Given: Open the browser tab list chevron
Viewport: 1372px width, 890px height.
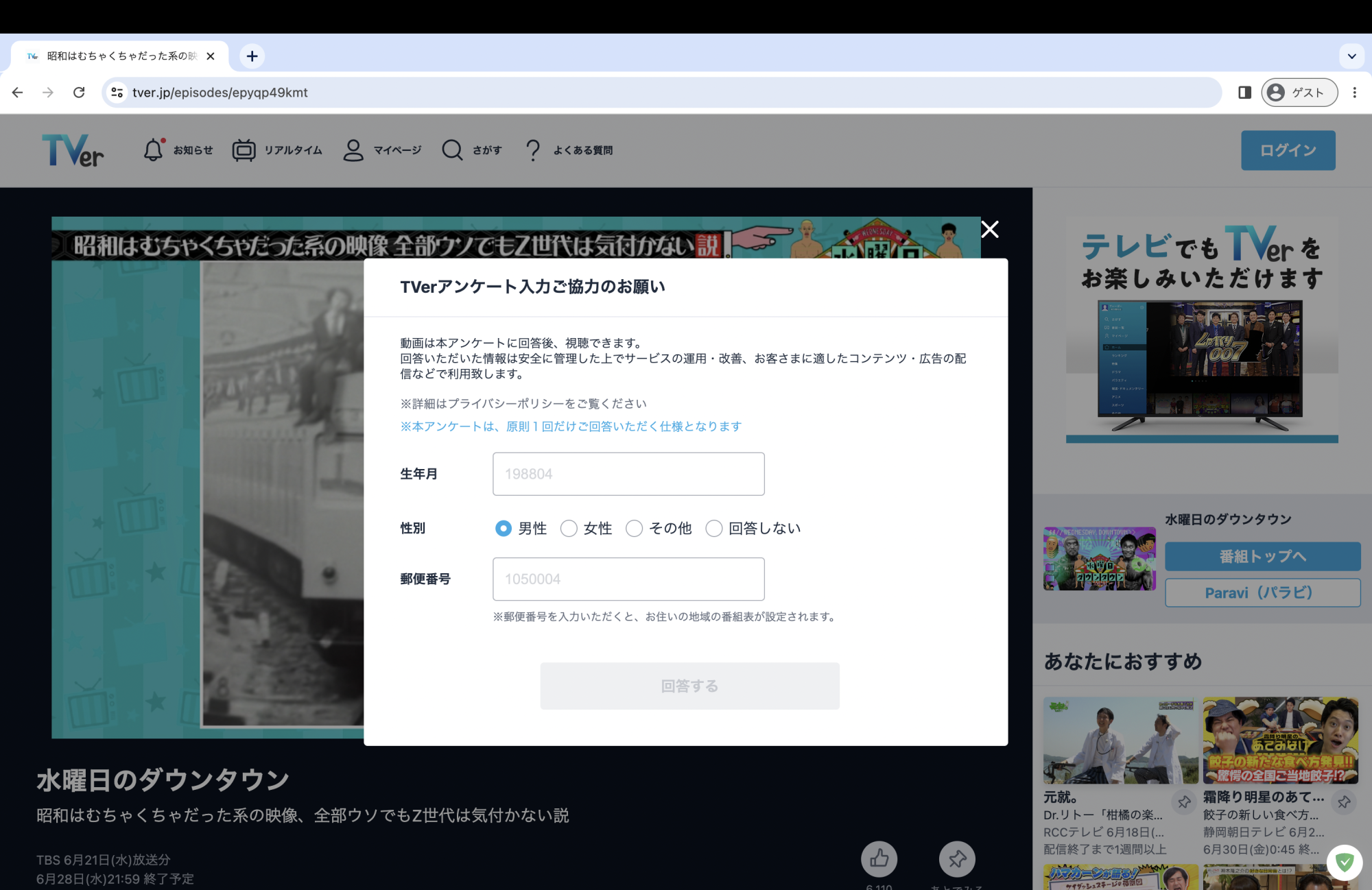Looking at the screenshot, I should [1352, 56].
